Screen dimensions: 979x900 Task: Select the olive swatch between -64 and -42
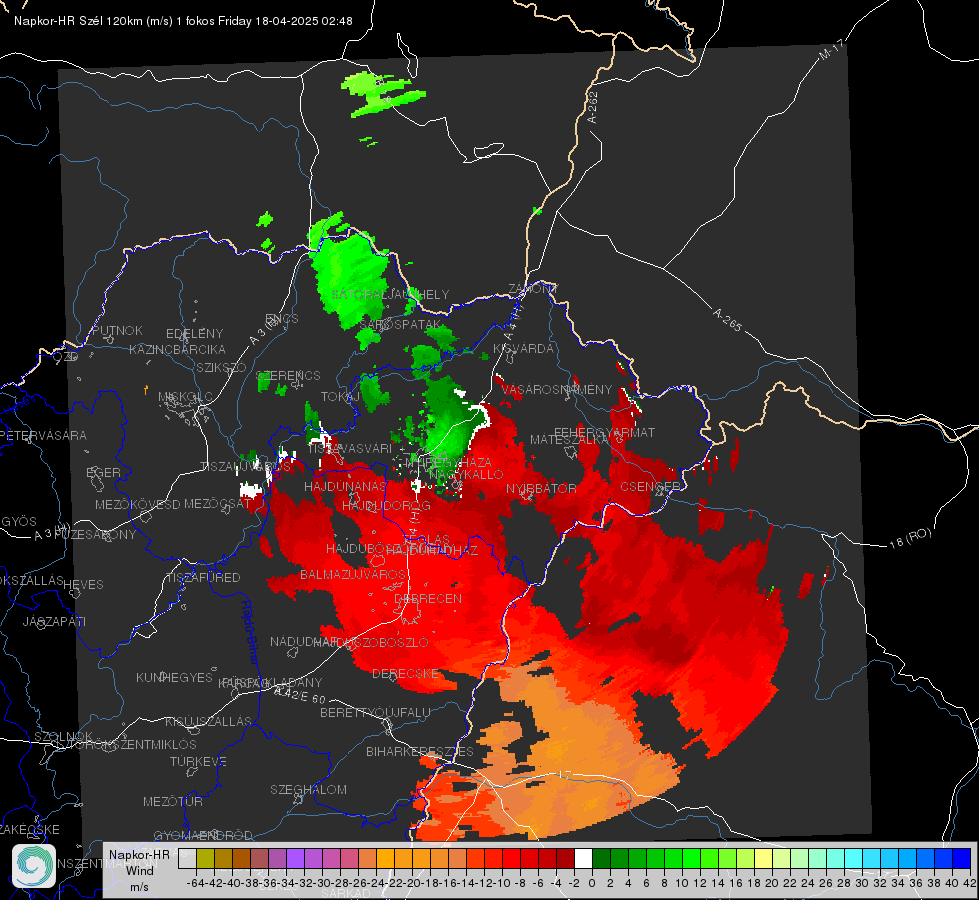click(205, 858)
